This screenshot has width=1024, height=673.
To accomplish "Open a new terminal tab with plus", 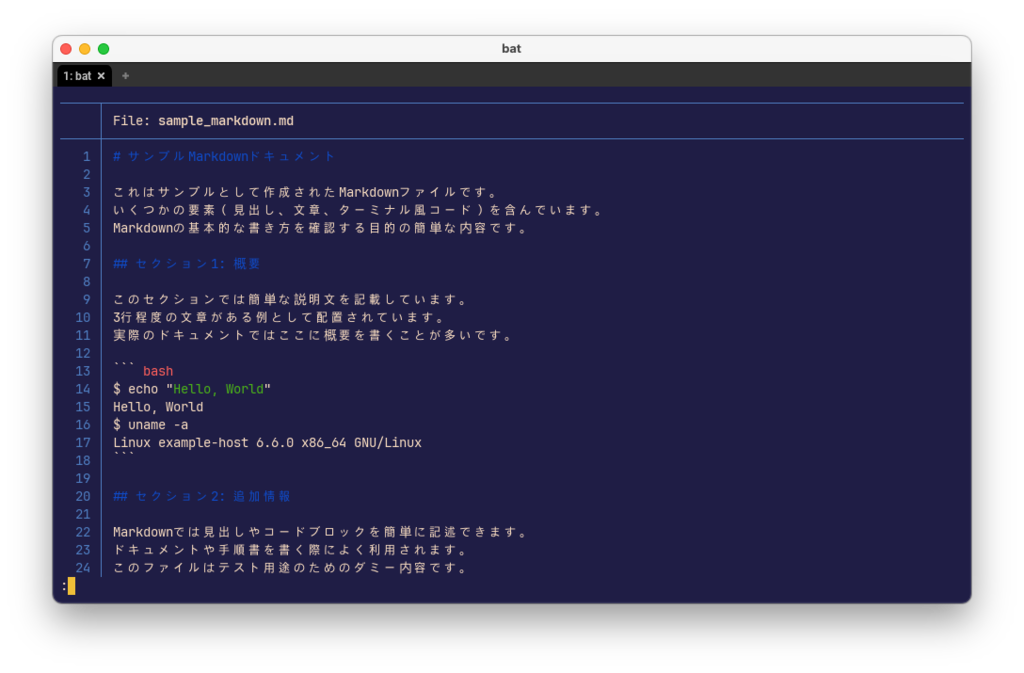I will click(x=125, y=76).
